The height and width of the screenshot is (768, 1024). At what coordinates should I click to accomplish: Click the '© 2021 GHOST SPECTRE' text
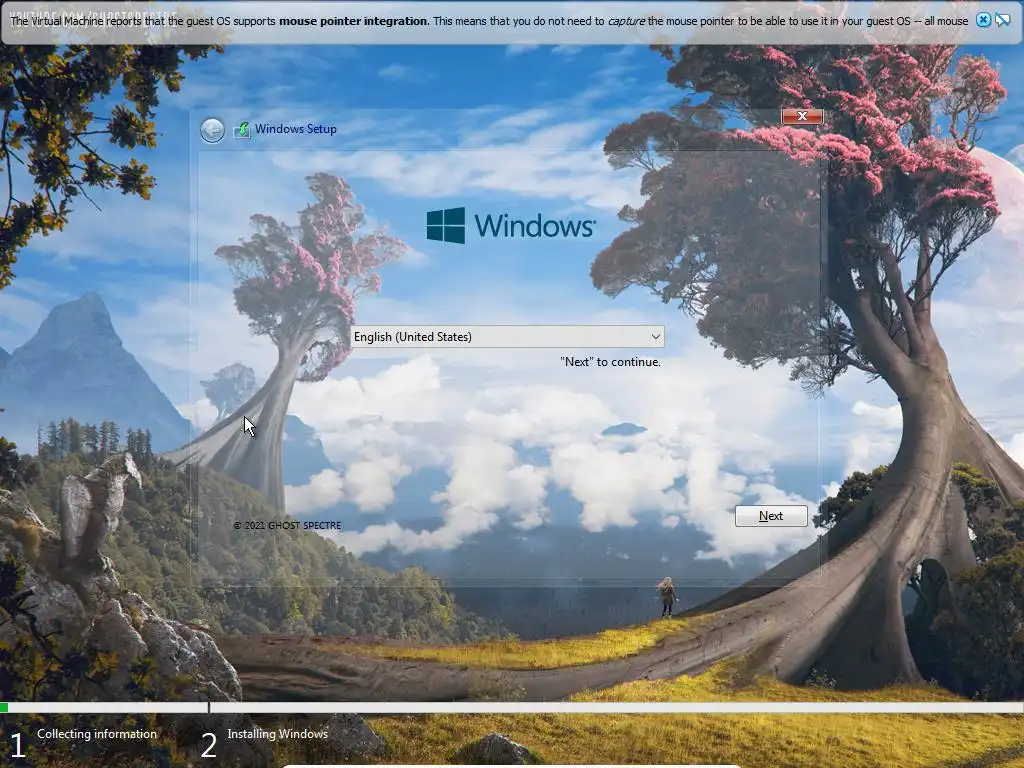[x=287, y=525]
